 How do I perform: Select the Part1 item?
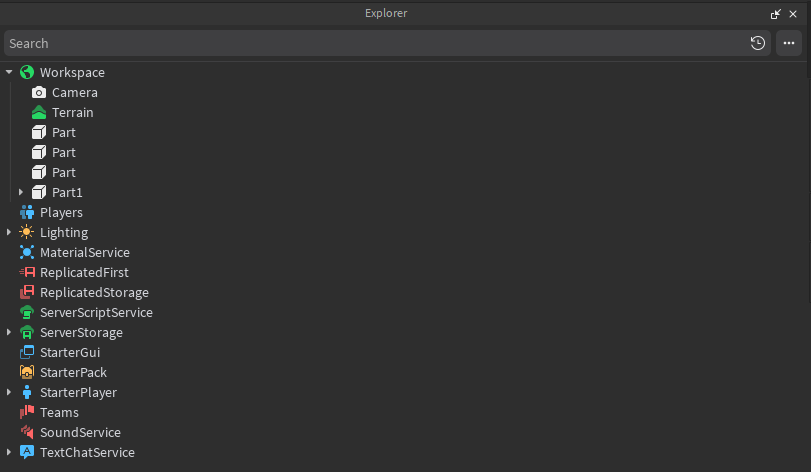pos(67,192)
